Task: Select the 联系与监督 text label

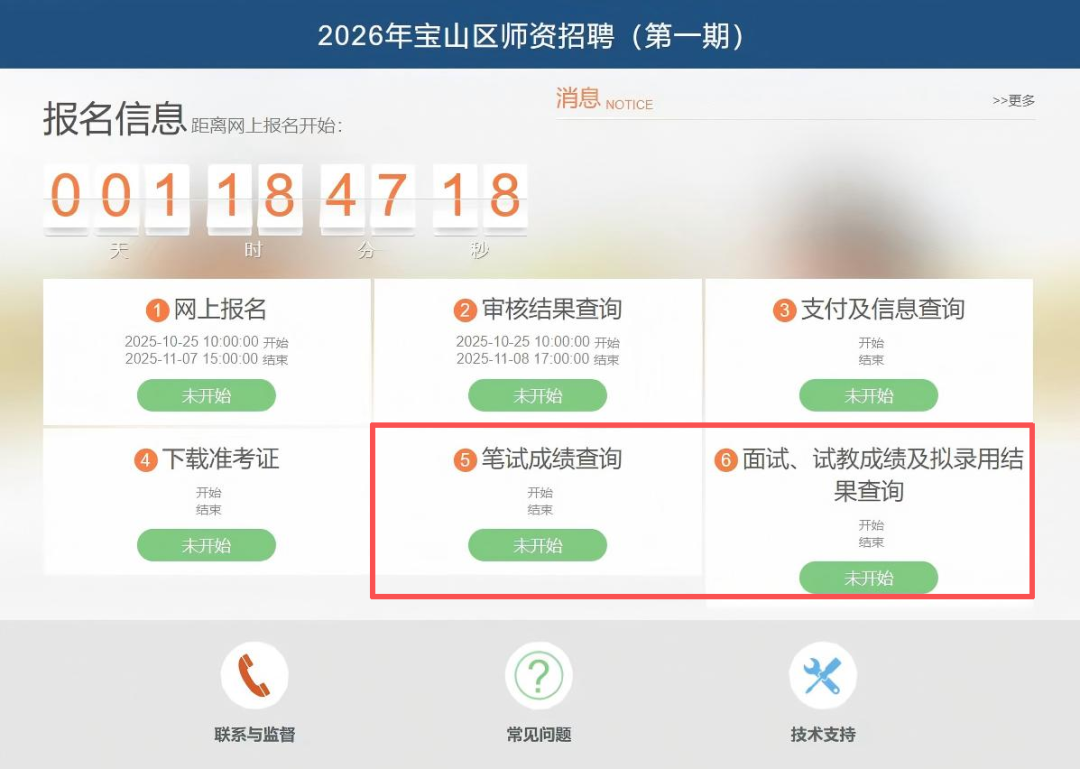Action: (x=254, y=735)
